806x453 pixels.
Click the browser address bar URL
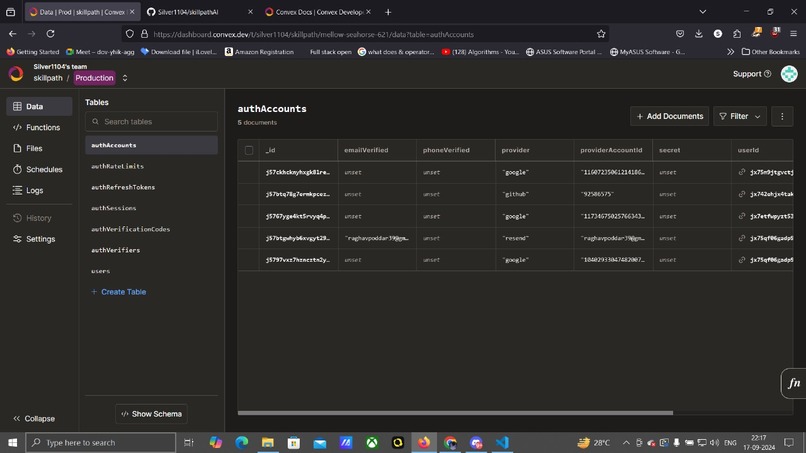point(313,34)
